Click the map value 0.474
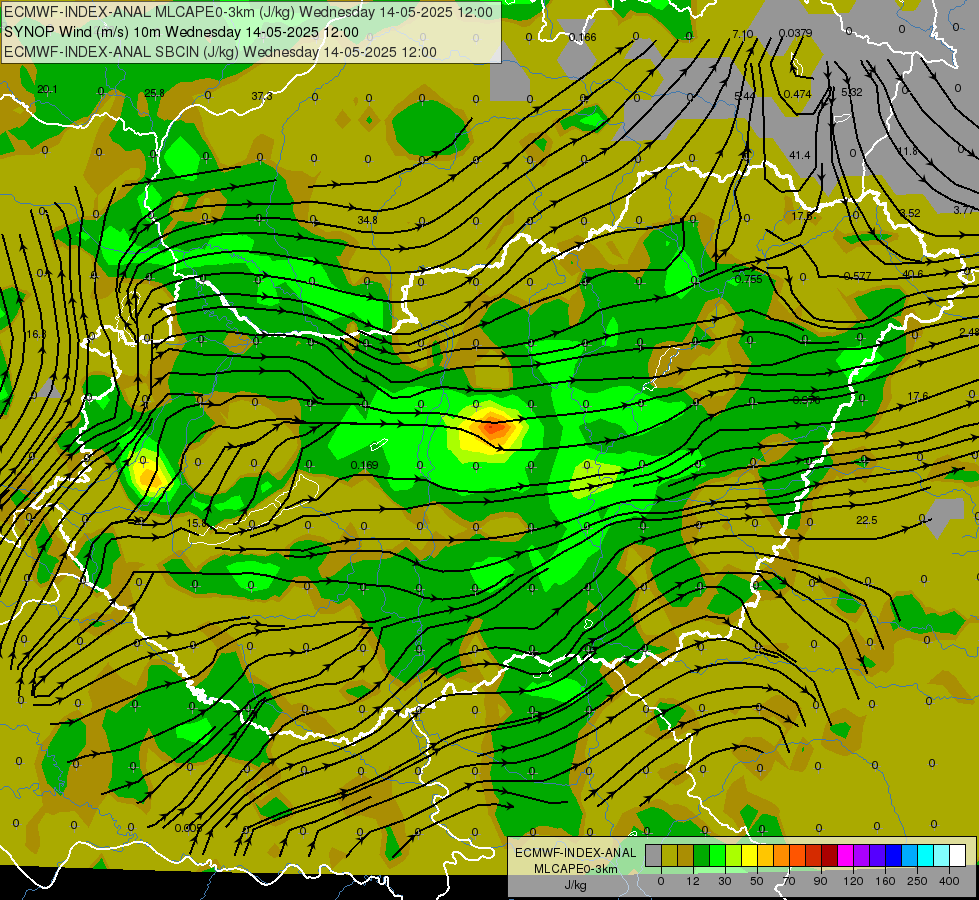The height and width of the screenshot is (900, 979). tap(797, 94)
